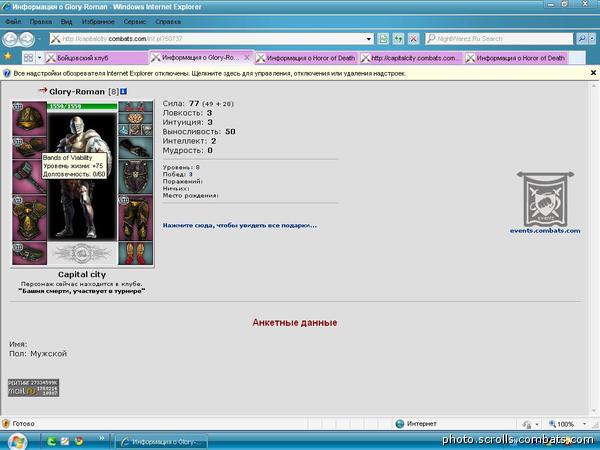Click the leggings equipment slot

(x=135, y=218)
